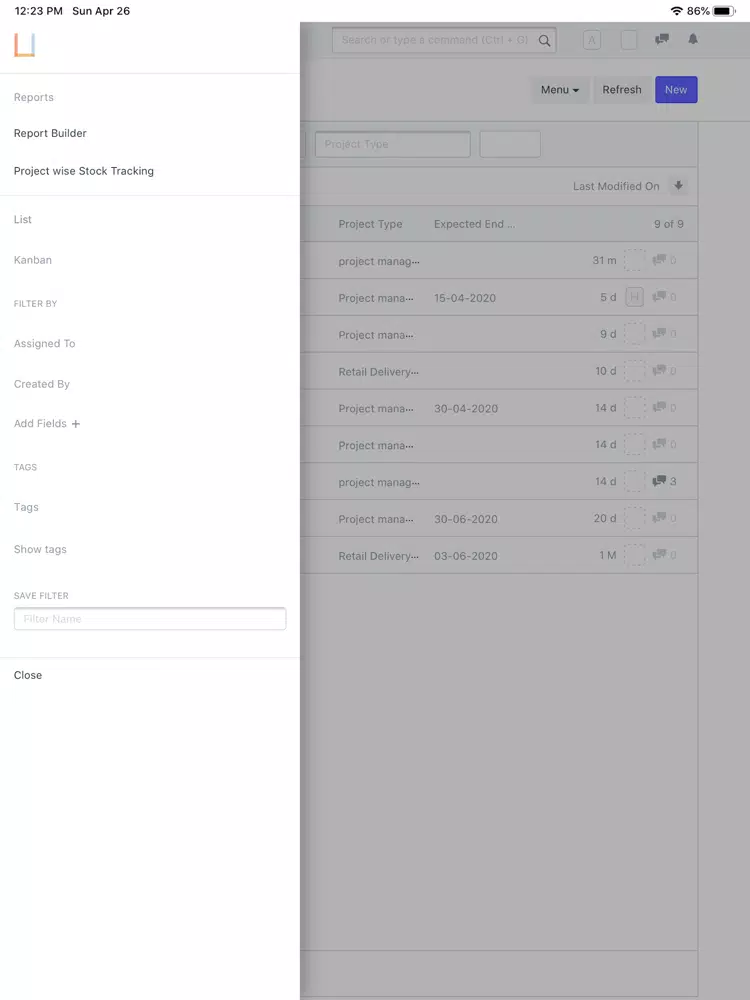
Task: Click the New button
Action: pos(676,90)
